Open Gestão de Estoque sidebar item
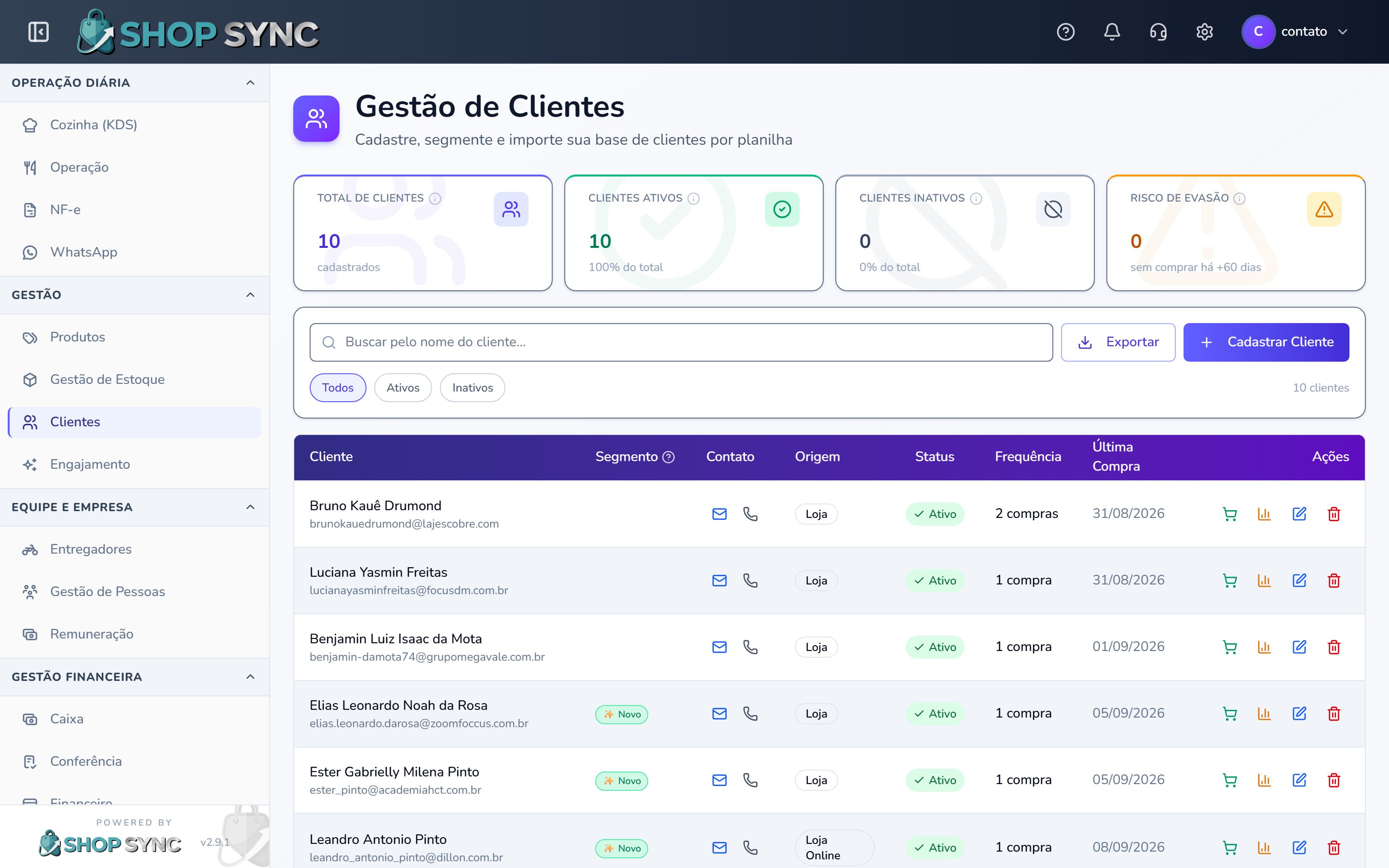 pos(135,380)
